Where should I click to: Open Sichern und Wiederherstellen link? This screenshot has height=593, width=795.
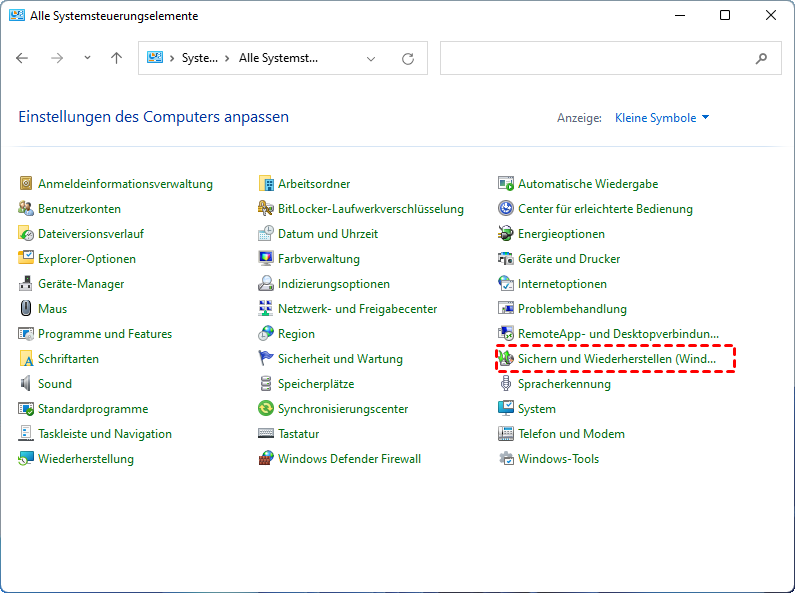(x=616, y=359)
